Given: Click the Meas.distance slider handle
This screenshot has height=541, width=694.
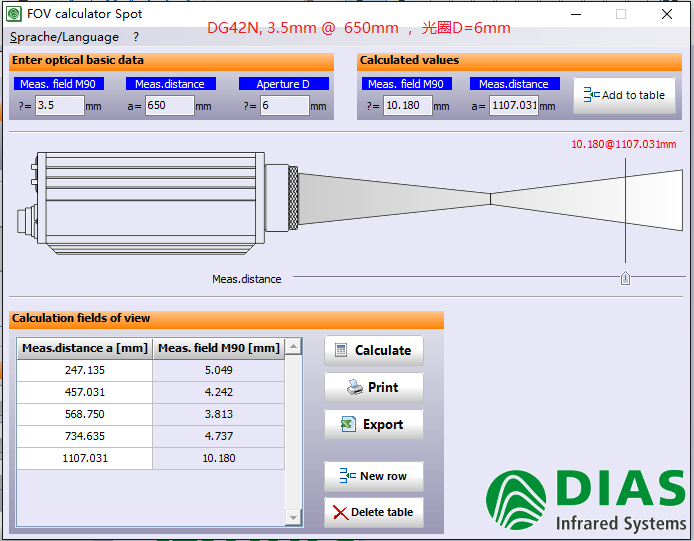Looking at the screenshot, I should pos(625,279).
